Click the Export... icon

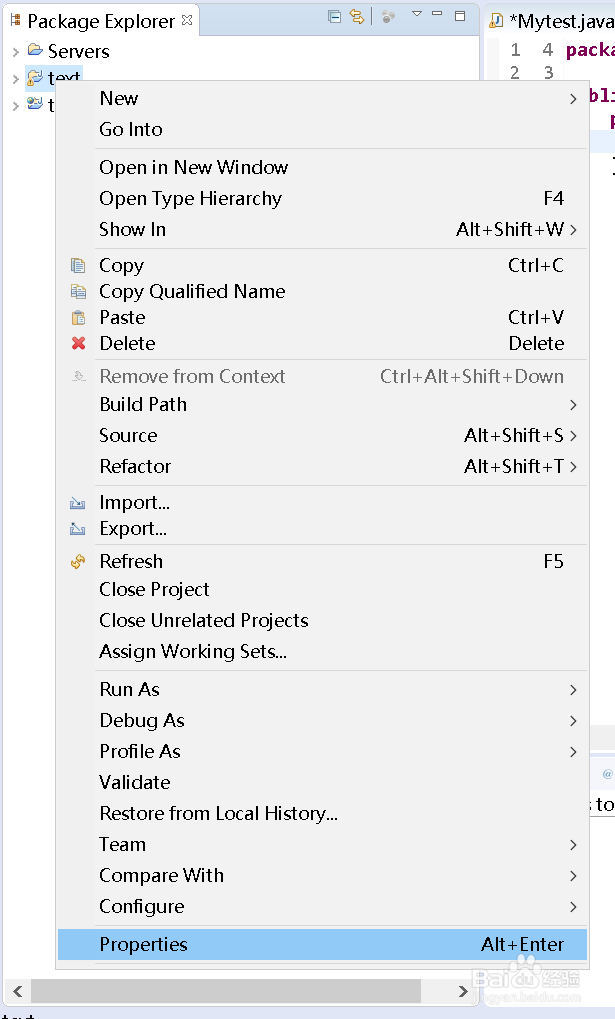point(77,528)
